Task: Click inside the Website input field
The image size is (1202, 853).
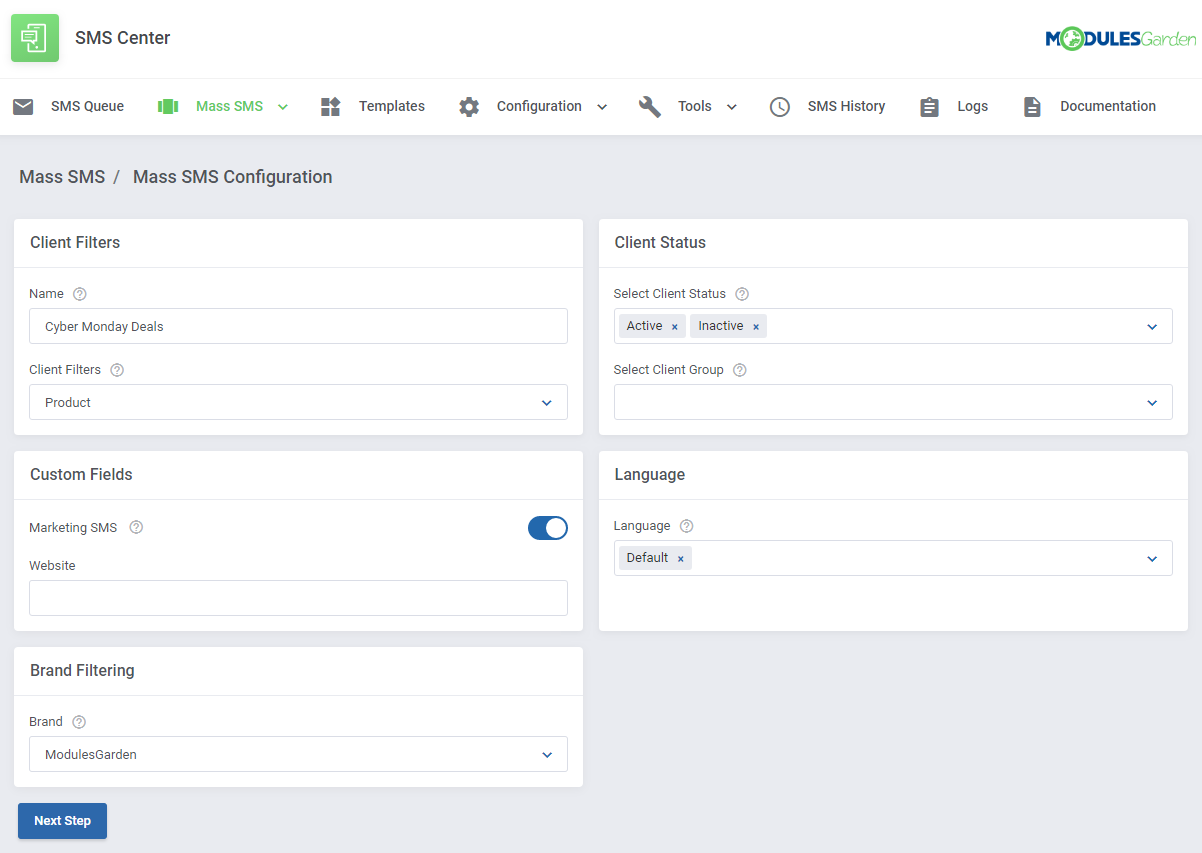Action: point(298,598)
